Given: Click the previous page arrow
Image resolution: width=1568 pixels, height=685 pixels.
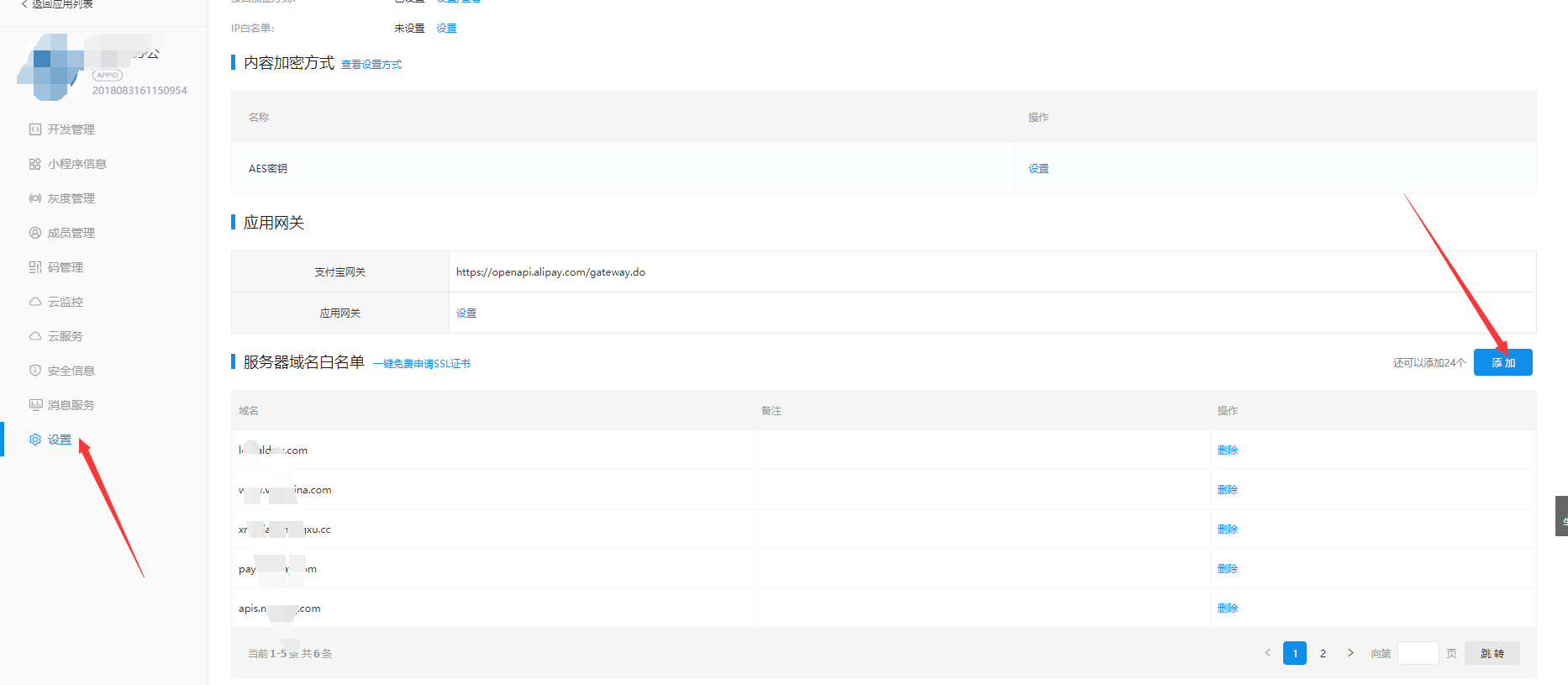Looking at the screenshot, I should (1267, 653).
